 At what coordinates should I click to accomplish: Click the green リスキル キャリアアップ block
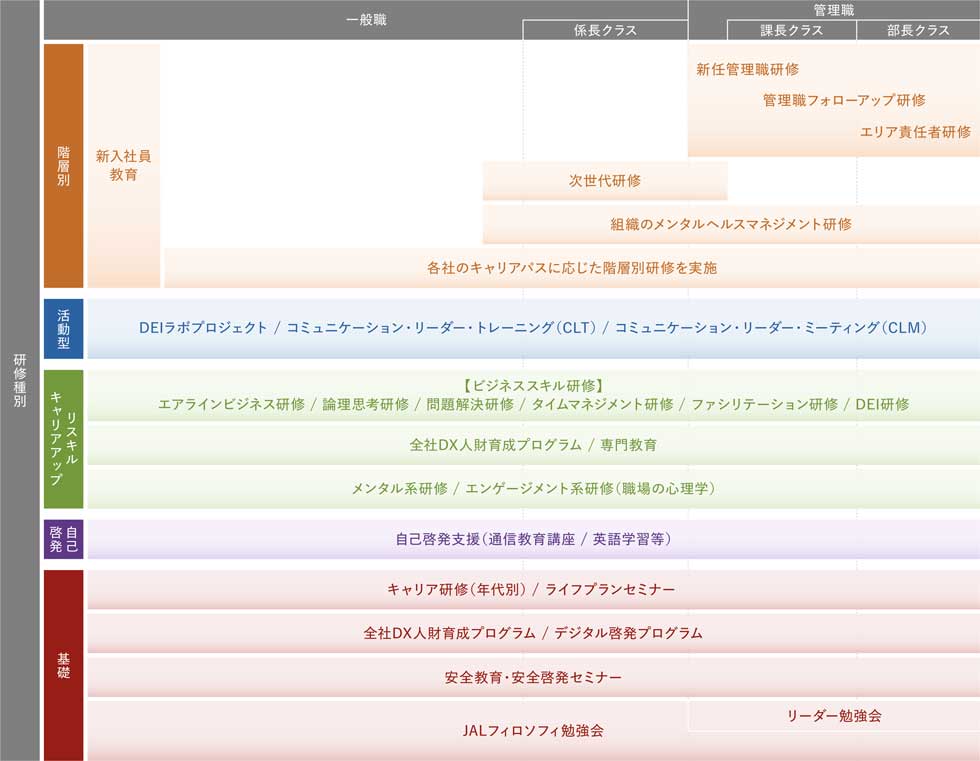coord(63,439)
